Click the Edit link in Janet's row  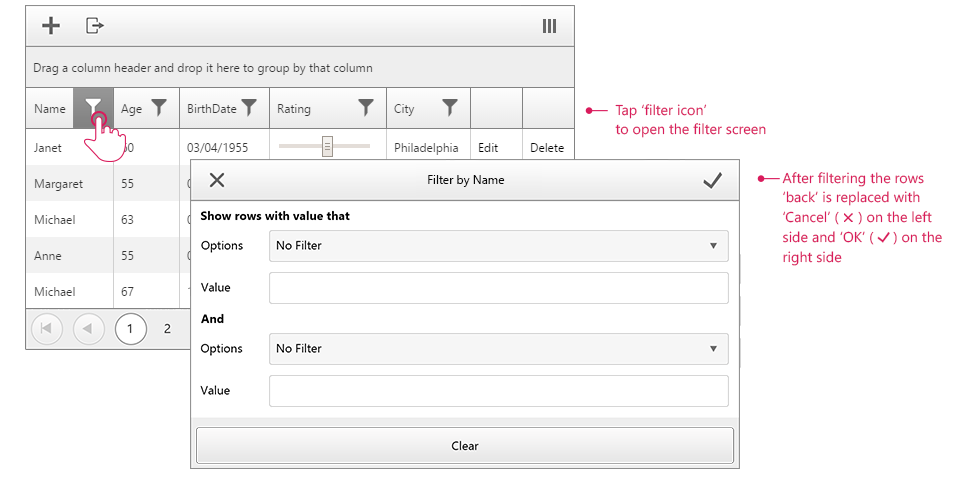488,148
